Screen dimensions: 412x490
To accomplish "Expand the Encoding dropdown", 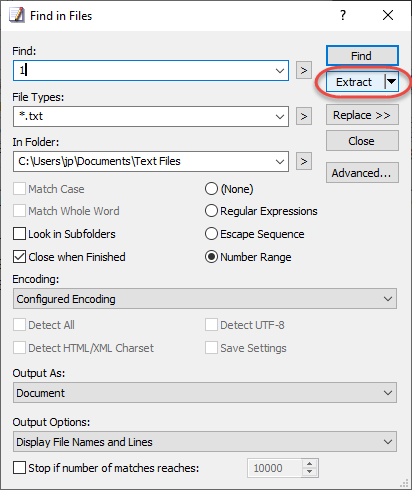I will 205,299.
